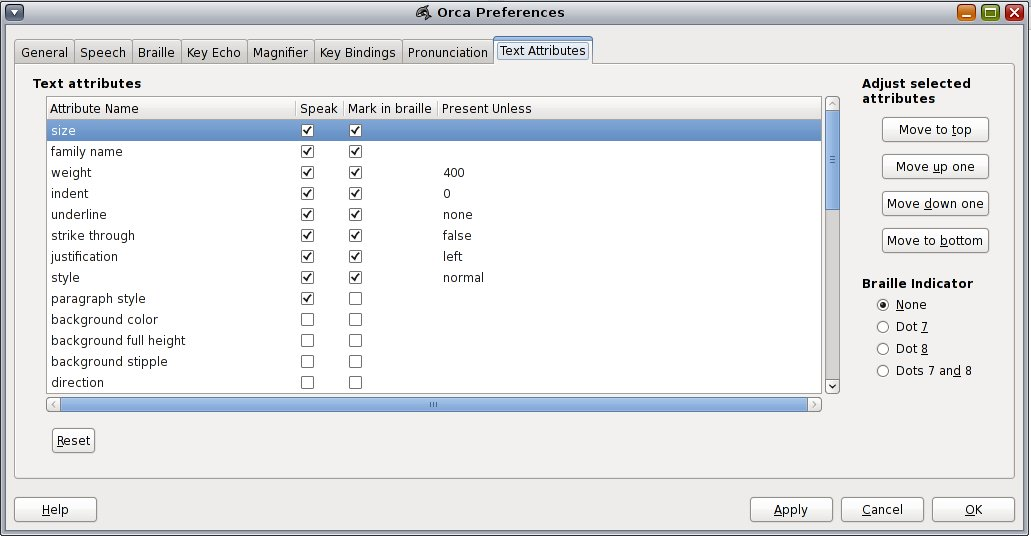Uncheck Speak for strike through
The image size is (1031, 536).
pyautogui.click(x=307, y=235)
